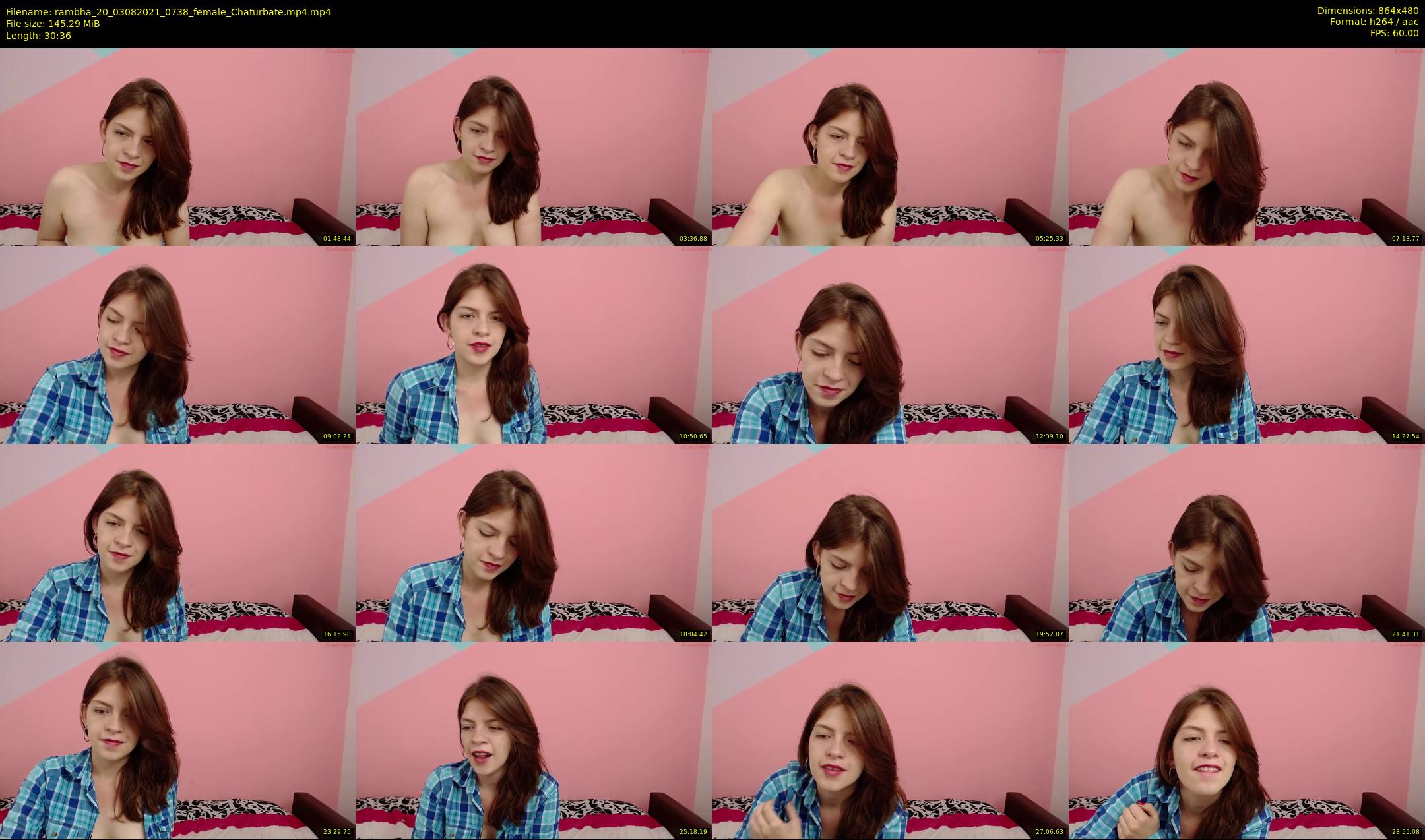Select the thumbnail at 09:02.21
Viewport: 1425px width, 840px height.
178,344
